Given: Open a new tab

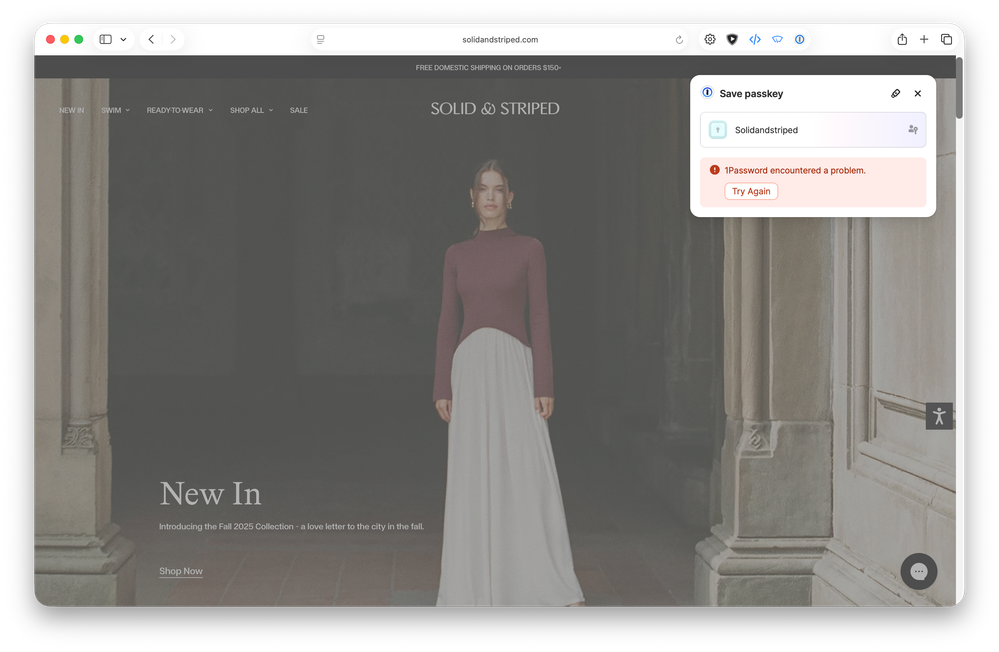Looking at the screenshot, I should [x=924, y=40].
